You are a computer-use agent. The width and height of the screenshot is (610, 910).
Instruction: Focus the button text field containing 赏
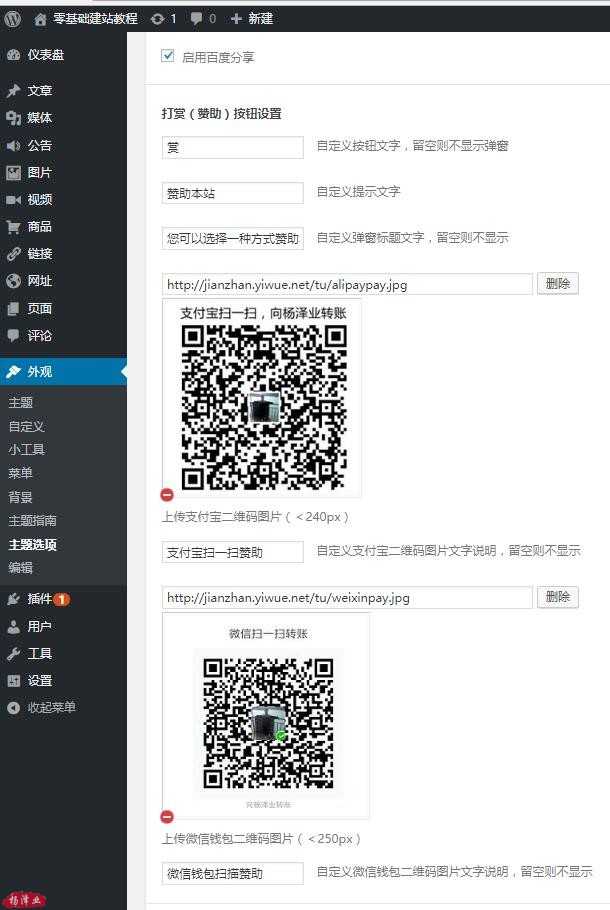point(233,147)
